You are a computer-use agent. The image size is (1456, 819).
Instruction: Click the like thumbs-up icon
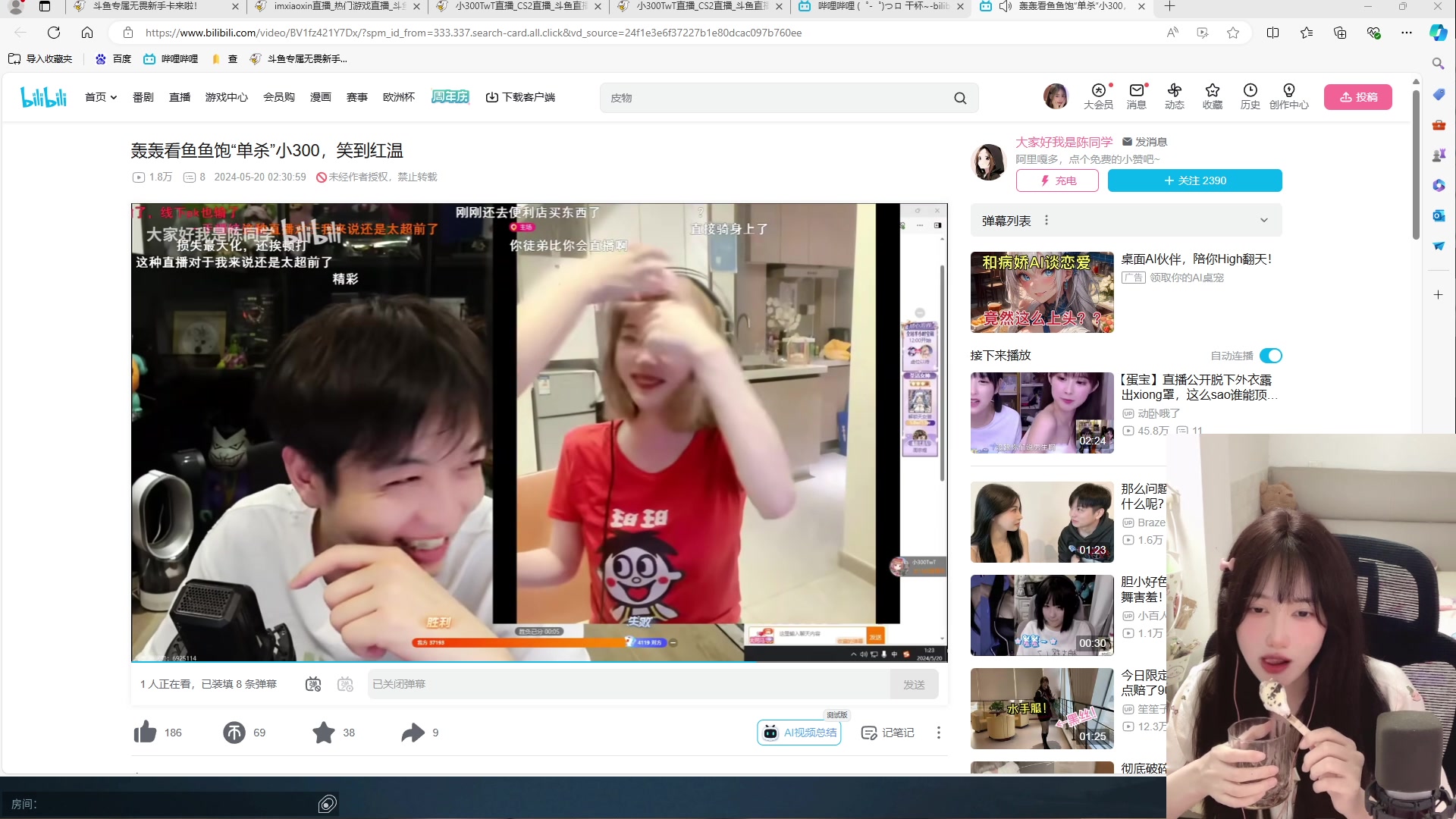(145, 732)
